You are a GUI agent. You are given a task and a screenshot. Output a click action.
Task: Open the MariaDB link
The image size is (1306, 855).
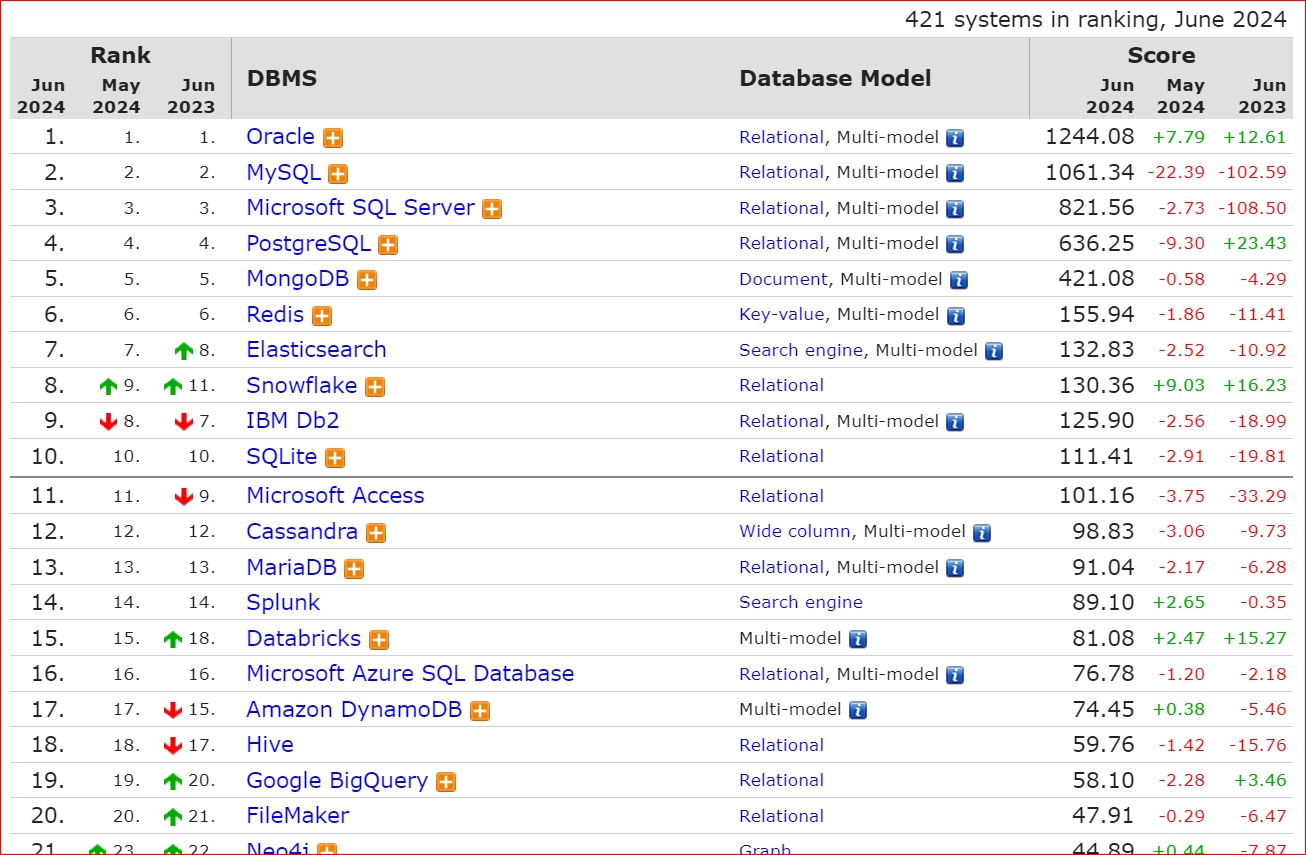[292, 567]
